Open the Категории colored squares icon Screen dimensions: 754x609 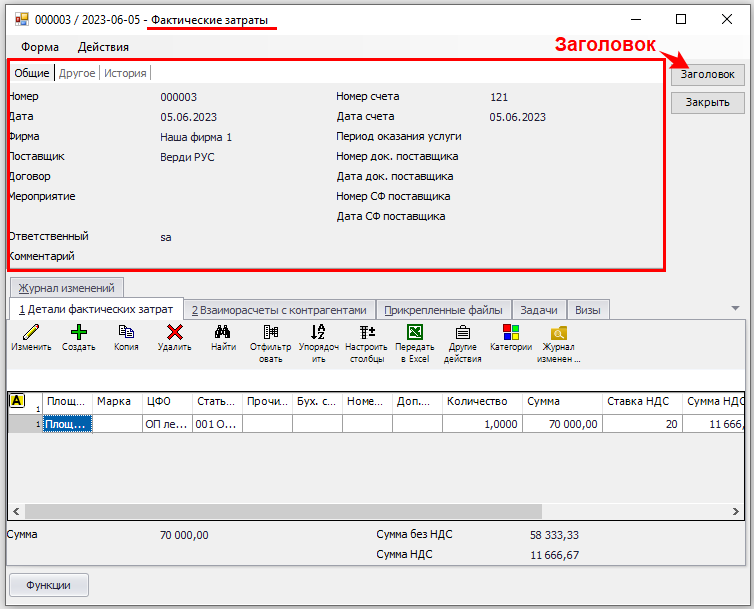[x=511, y=333]
